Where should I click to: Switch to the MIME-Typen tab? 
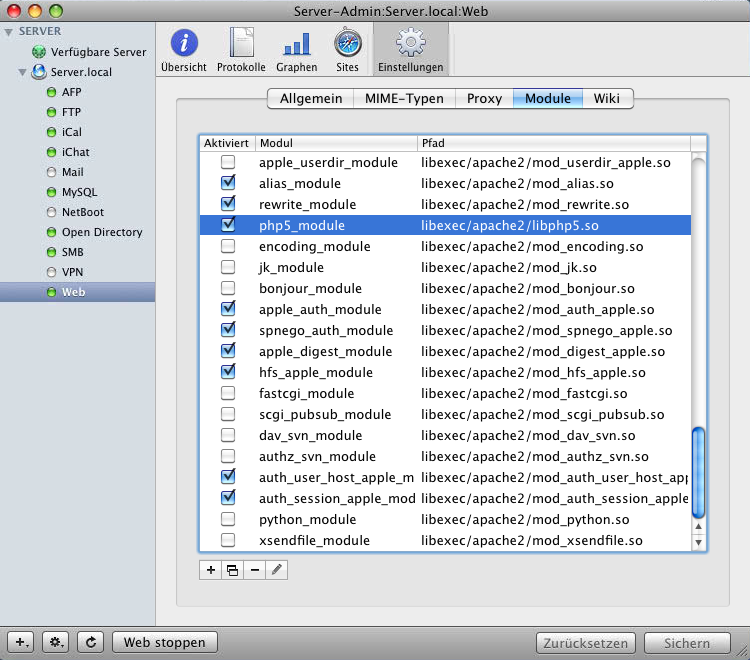(x=403, y=98)
